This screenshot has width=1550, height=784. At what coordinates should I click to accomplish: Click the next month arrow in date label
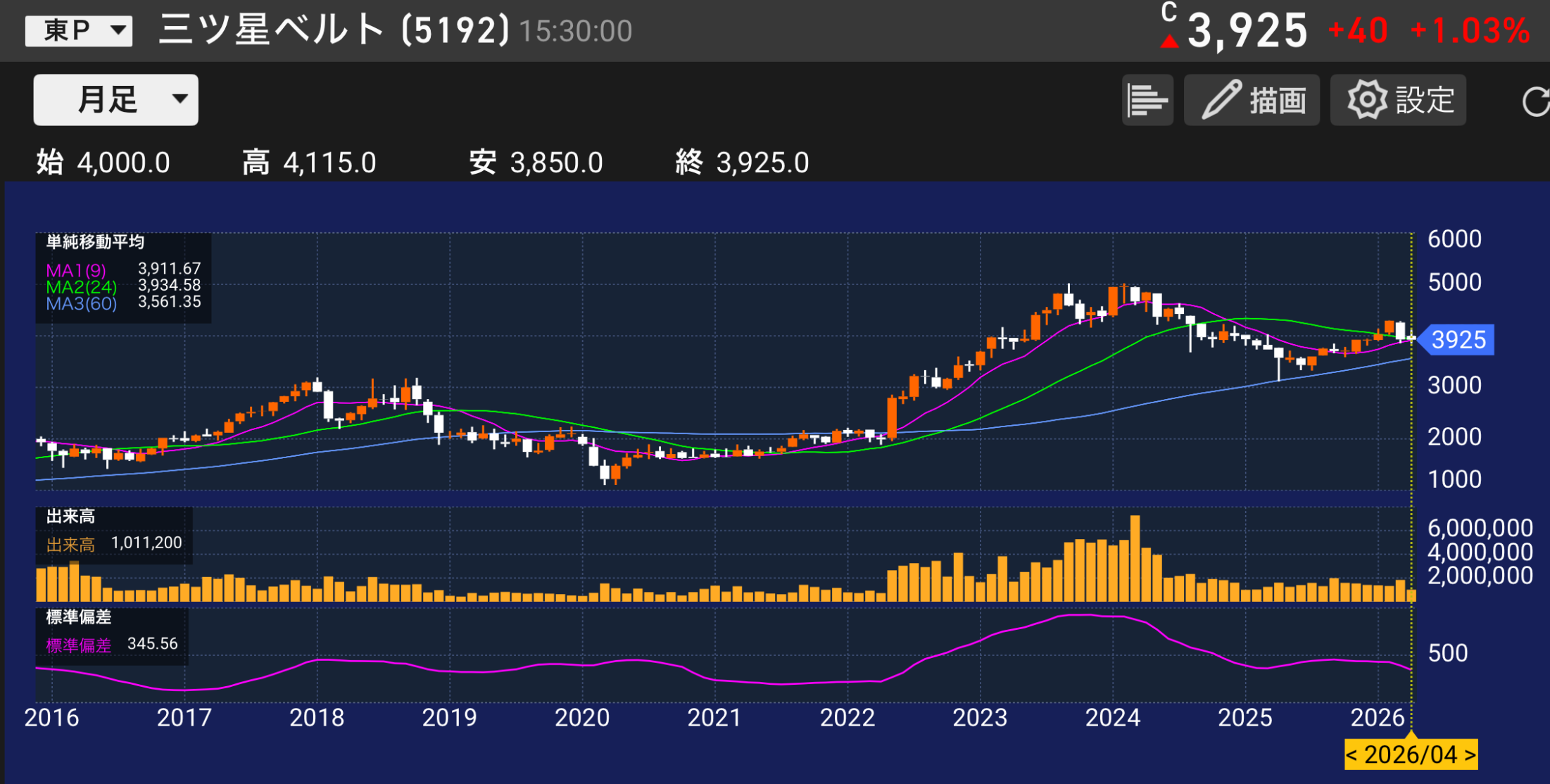(x=1470, y=754)
